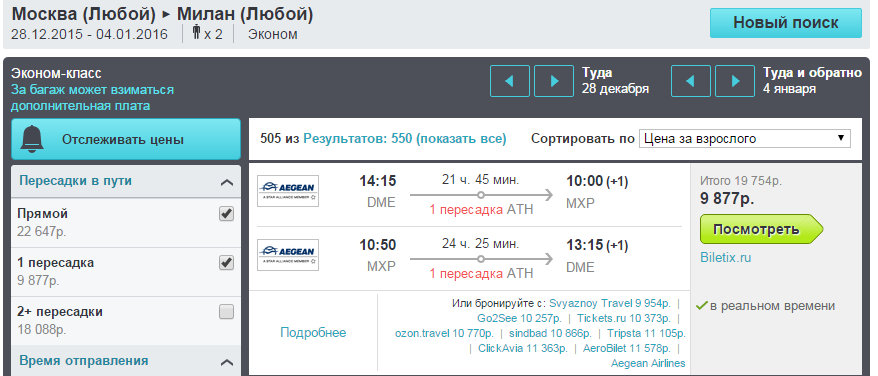Image resolution: width=878 pixels, height=376 pixels.
Task: Click the passengers icon x 2
Action: tap(197, 34)
